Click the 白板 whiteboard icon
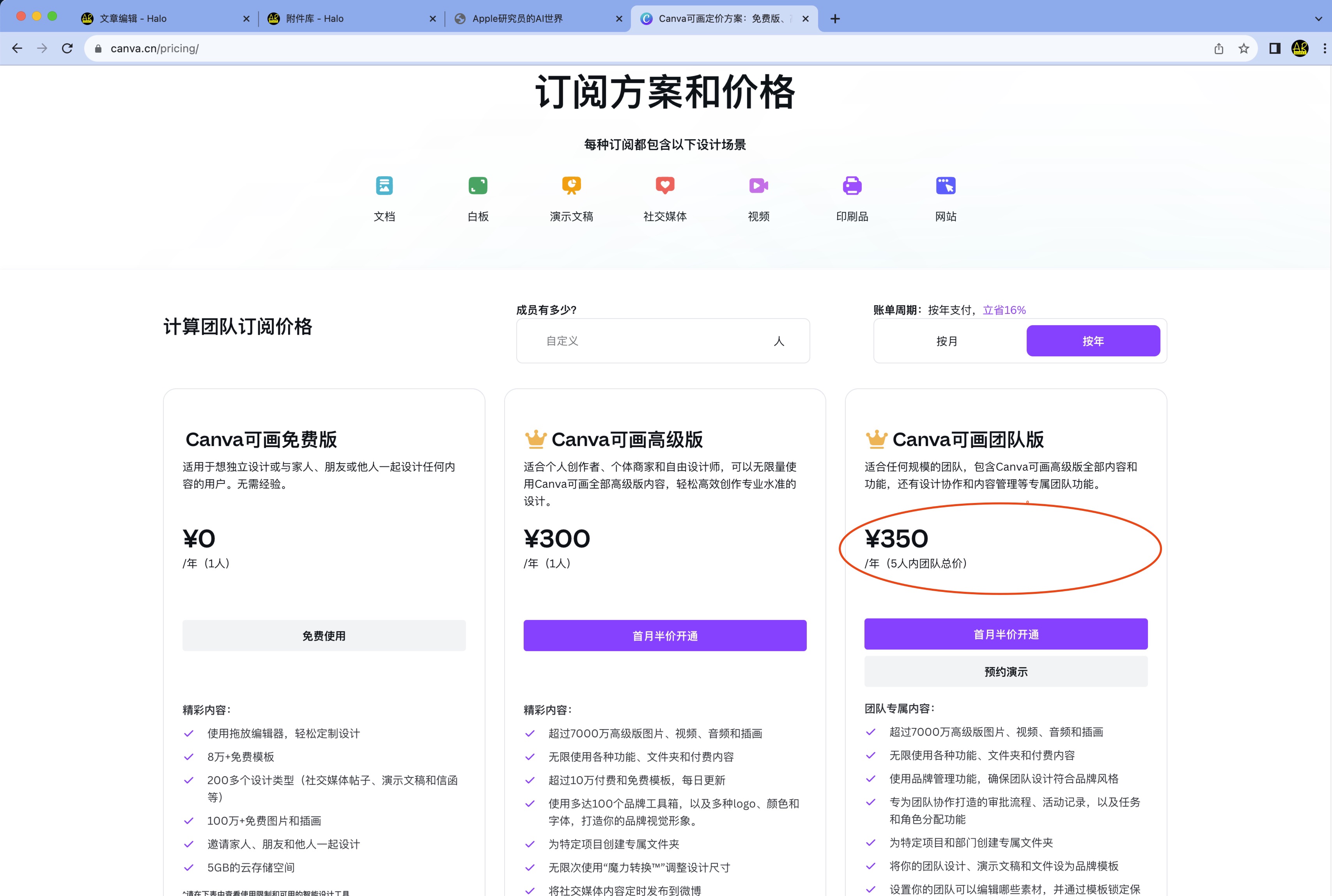Viewport: 1332px width, 896px height. [478, 186]
